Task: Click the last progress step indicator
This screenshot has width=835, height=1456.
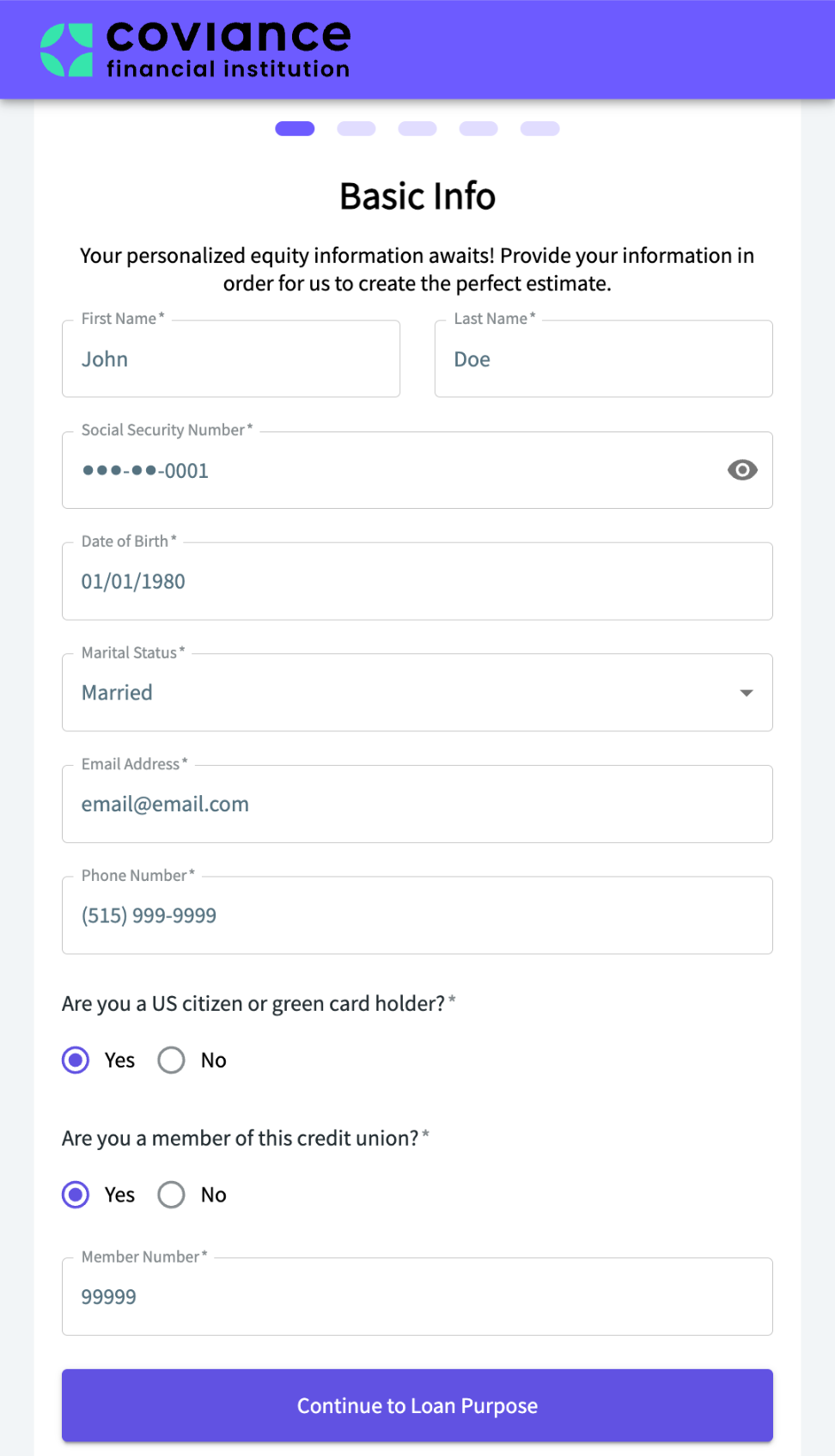Action: click(539, 129)
